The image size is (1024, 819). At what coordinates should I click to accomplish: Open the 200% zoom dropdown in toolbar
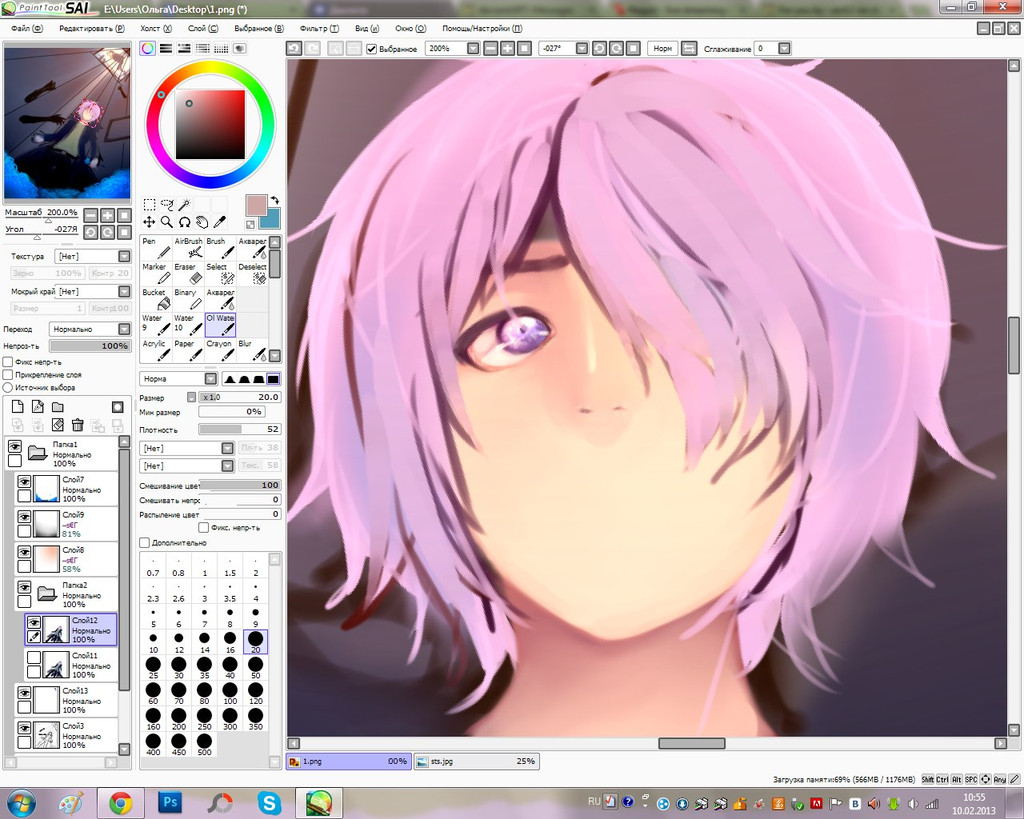click(473, 48)
